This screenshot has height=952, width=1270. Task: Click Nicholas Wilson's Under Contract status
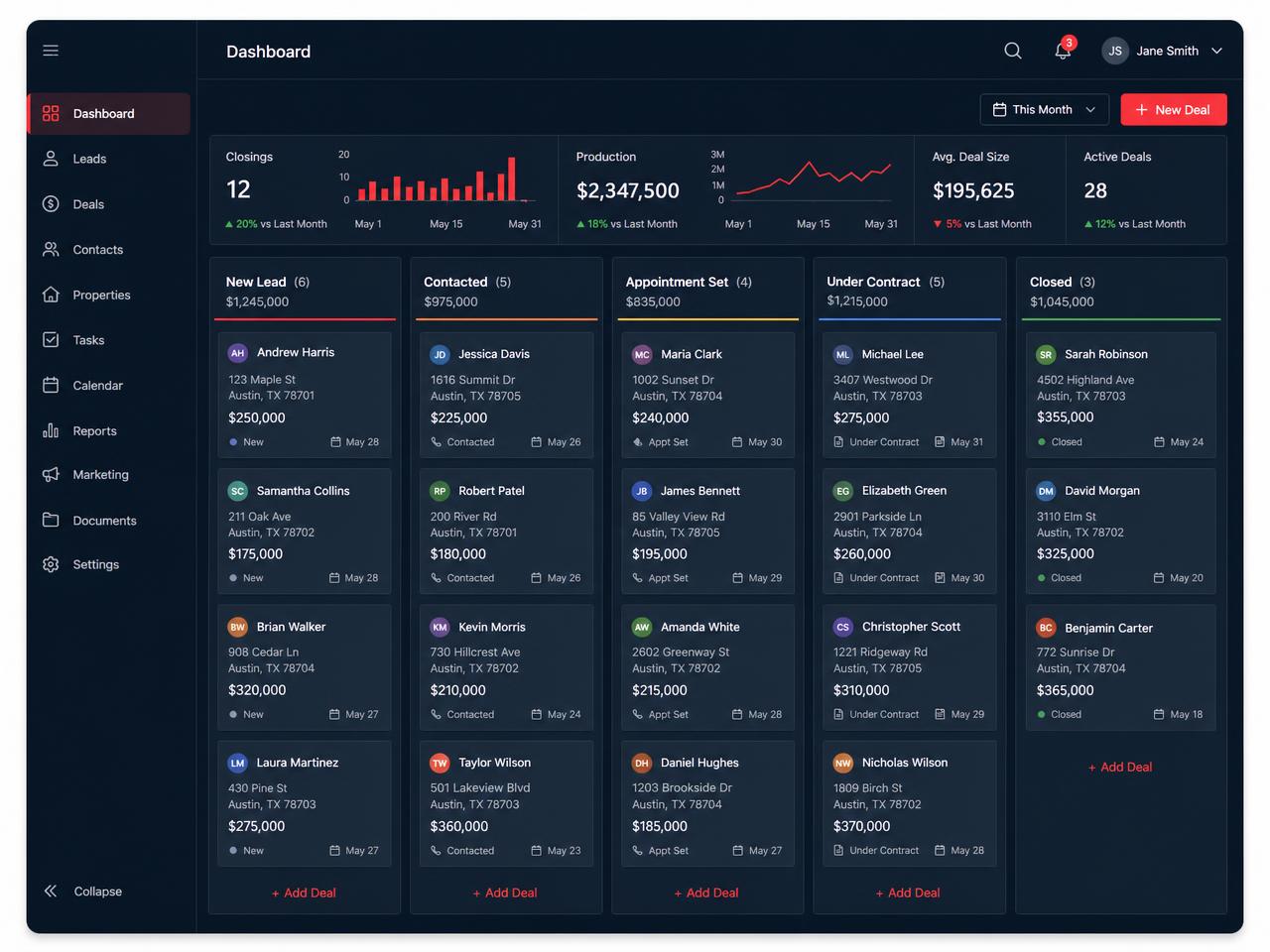[876, 851]
